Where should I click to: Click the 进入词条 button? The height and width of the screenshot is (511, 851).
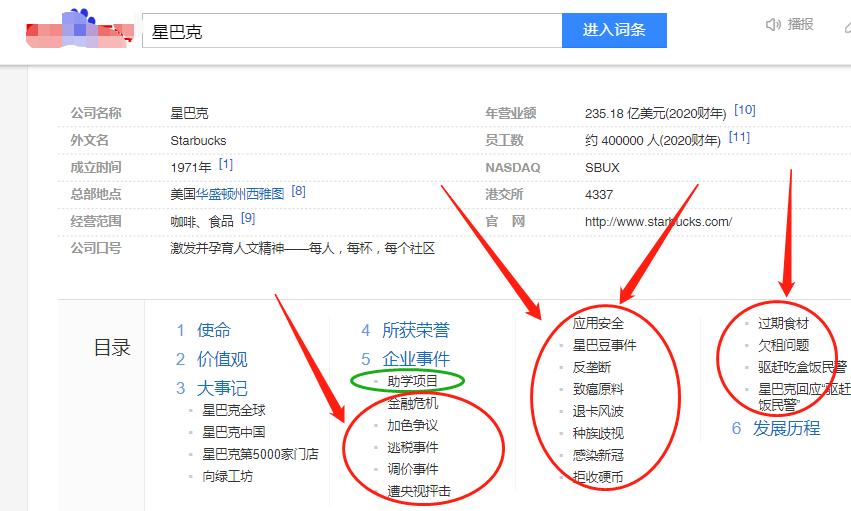[x=614, y=30]
